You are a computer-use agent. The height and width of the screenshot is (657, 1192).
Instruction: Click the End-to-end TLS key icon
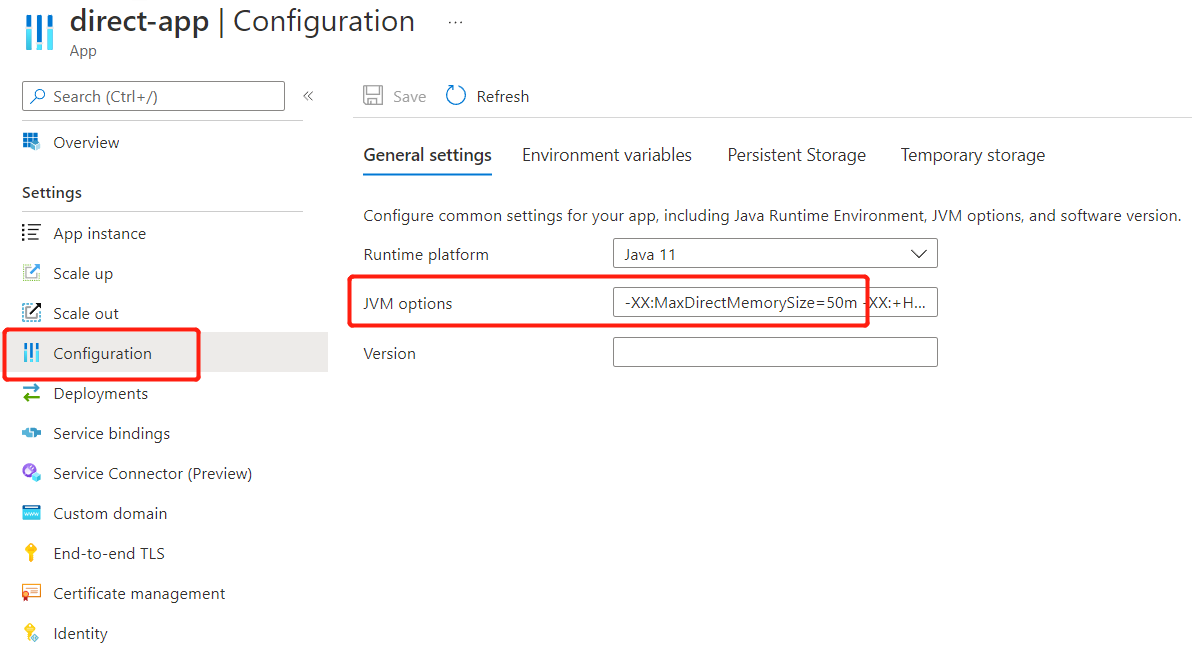point(31,553)
